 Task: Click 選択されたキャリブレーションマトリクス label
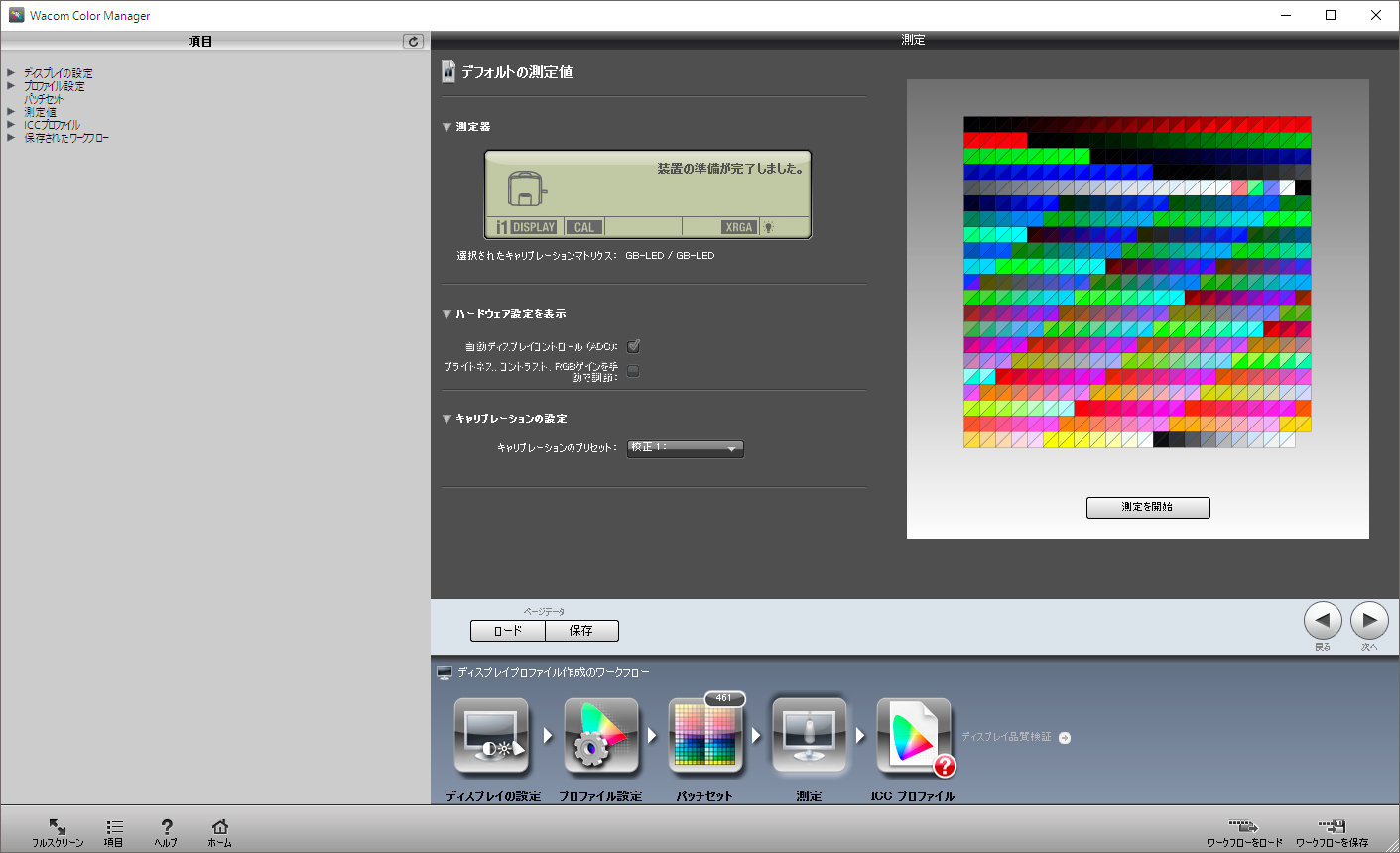click(537, 256)
